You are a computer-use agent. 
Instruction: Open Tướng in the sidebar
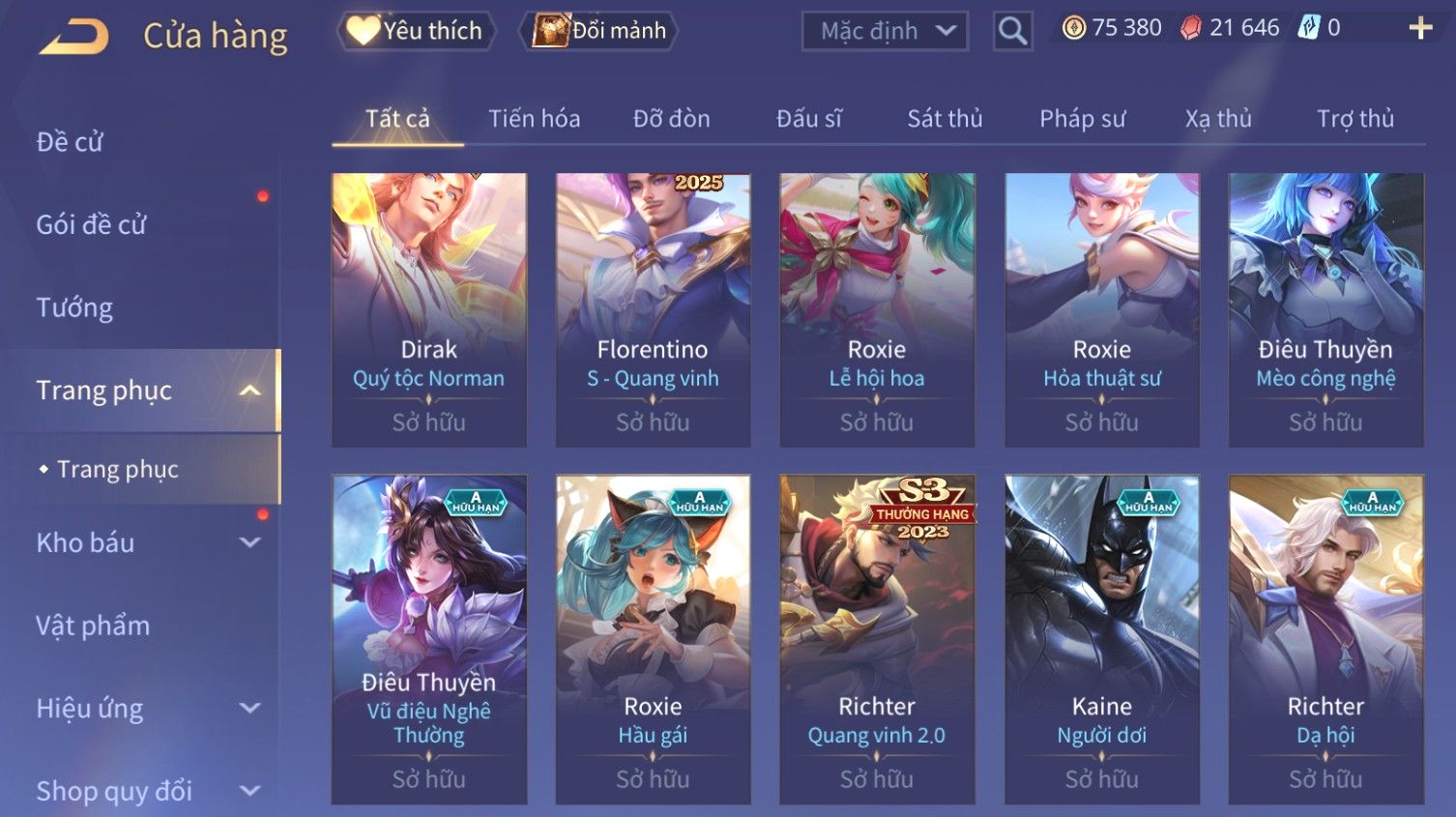coord(74,307)
